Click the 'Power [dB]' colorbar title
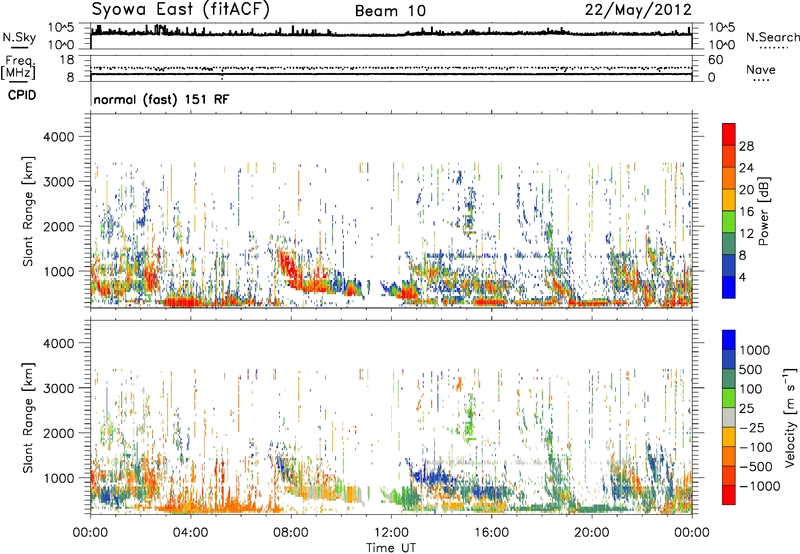The image size is (800, 554). coord(764,211)
